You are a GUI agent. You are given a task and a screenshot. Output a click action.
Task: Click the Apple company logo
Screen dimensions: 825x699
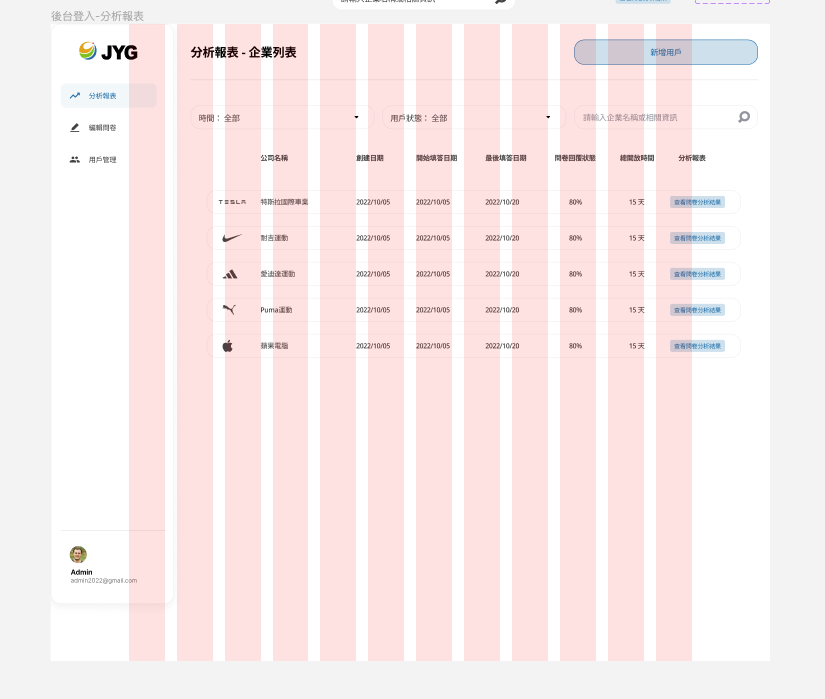point(227,346)
